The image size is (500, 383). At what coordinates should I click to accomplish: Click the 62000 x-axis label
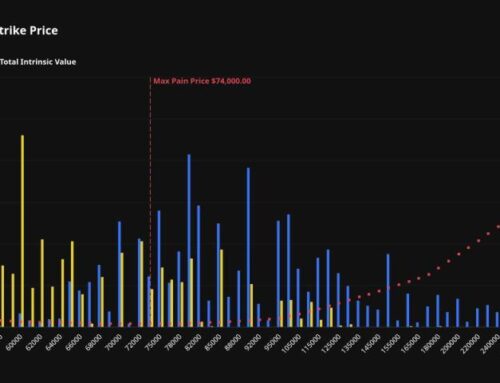pyautogui.click(x=34, y=342)
